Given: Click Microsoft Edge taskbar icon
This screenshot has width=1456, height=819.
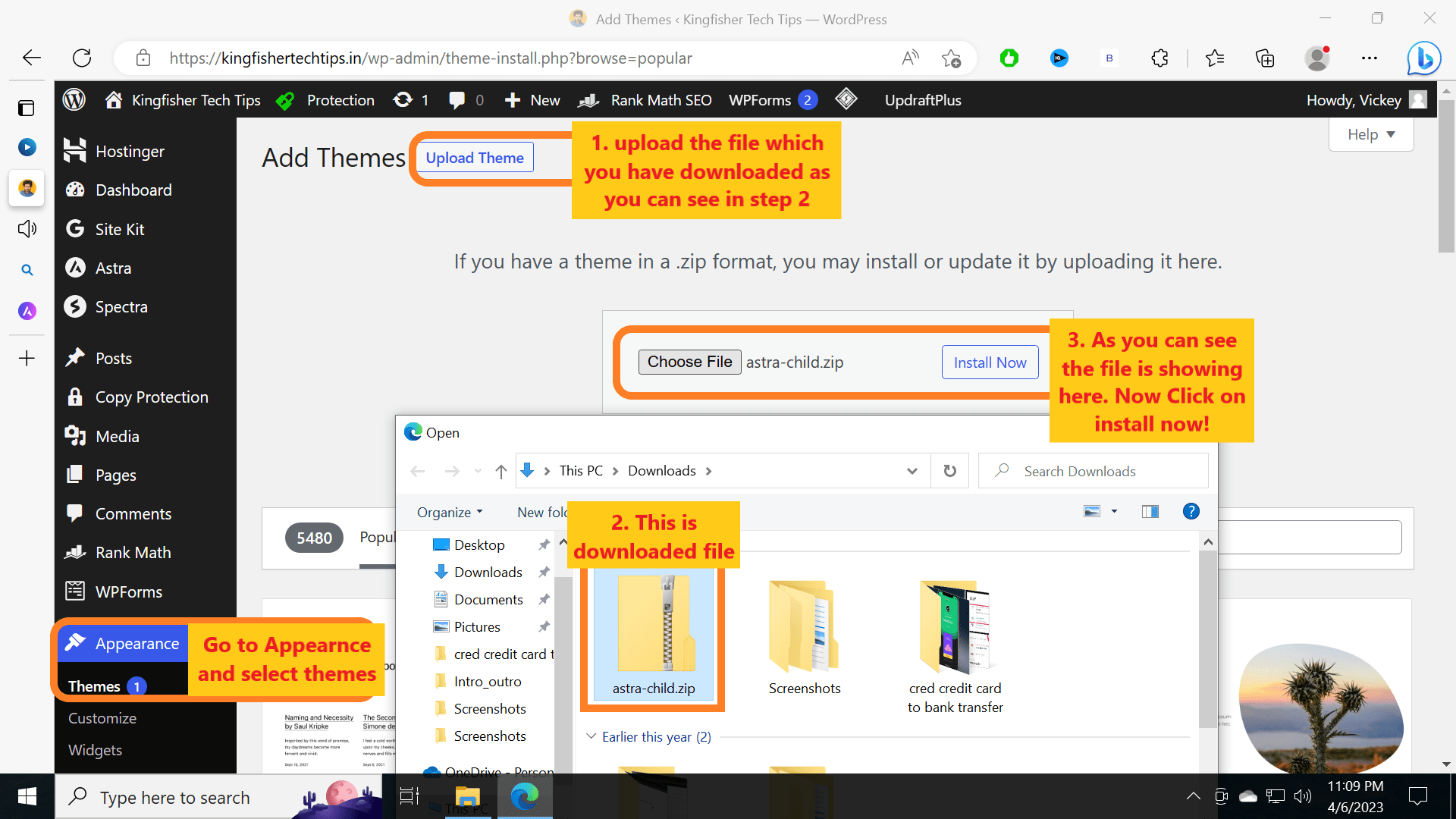Looking at the screenshot, I should tap(525, 796).
